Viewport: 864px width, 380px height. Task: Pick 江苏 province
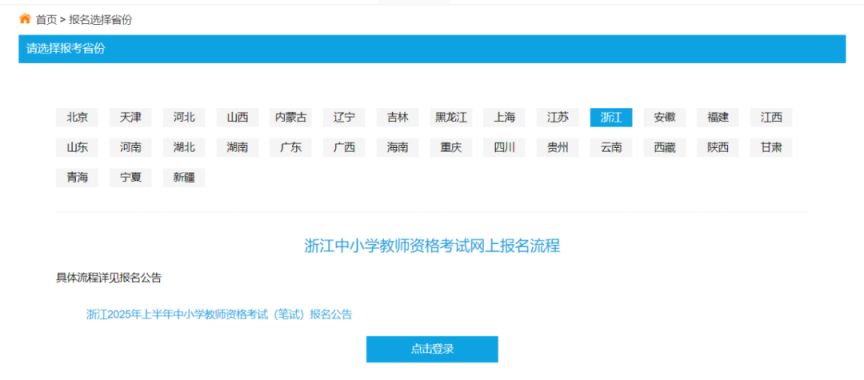(x=558, y=117)
